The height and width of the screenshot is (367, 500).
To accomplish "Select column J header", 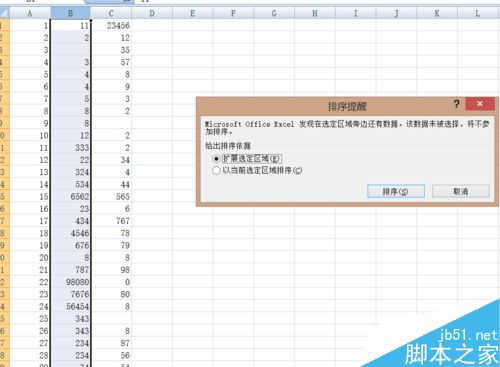I will (396, 14).
